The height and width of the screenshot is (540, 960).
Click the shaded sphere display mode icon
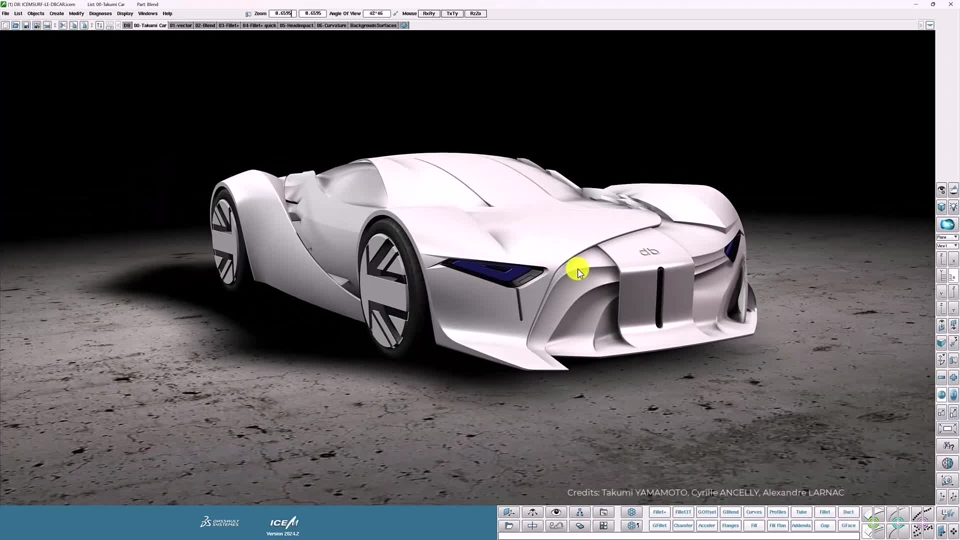(x=947, y=224)
